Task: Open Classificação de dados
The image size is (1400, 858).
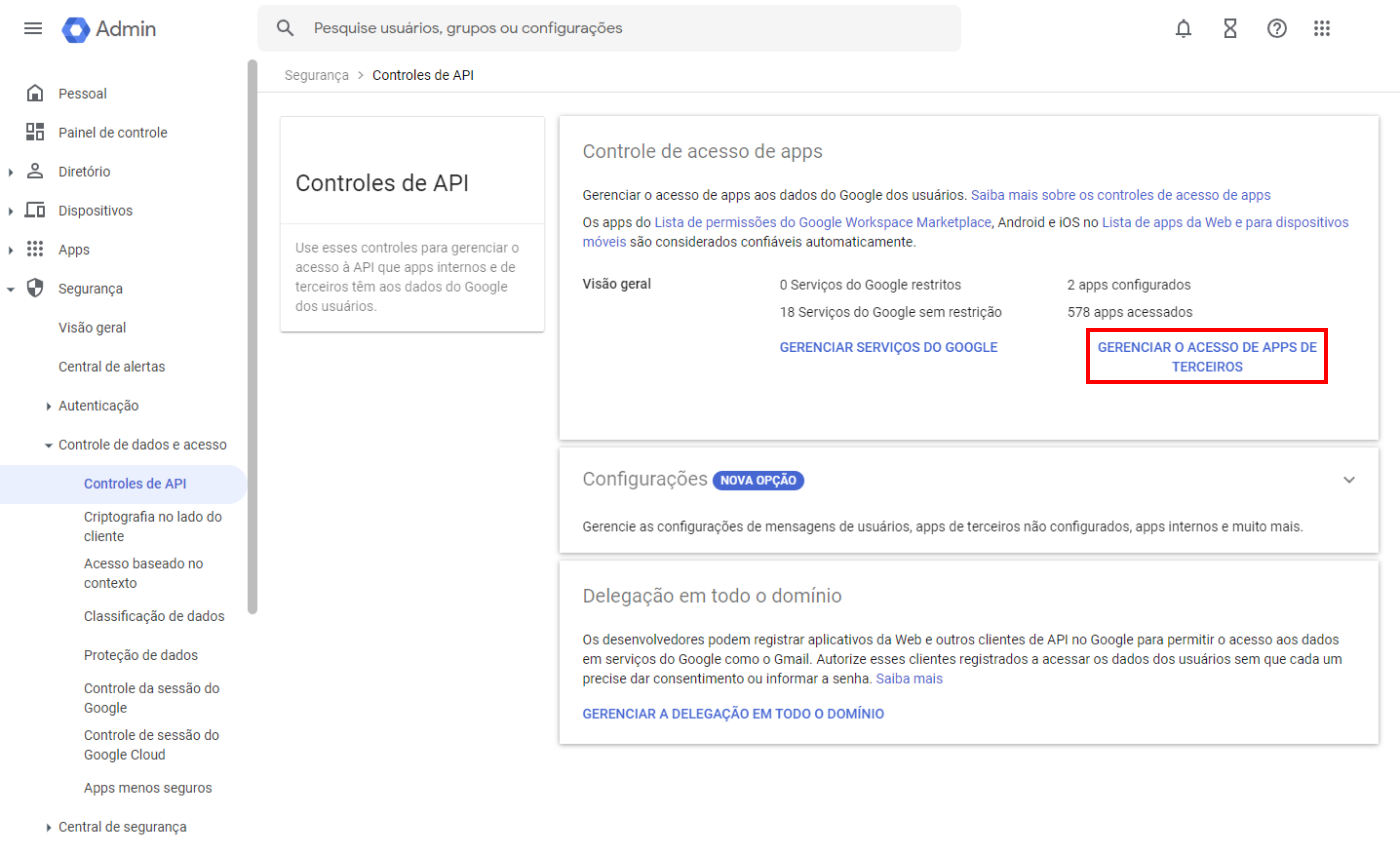Action: click(154, 616)
